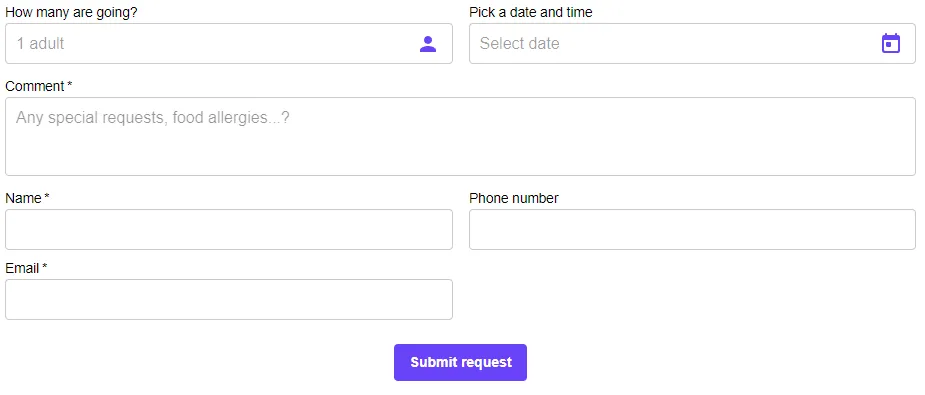This screenshot has height=395, width=925.
Task: Click the Phone number field label
Action: click(x=513, y=198)
